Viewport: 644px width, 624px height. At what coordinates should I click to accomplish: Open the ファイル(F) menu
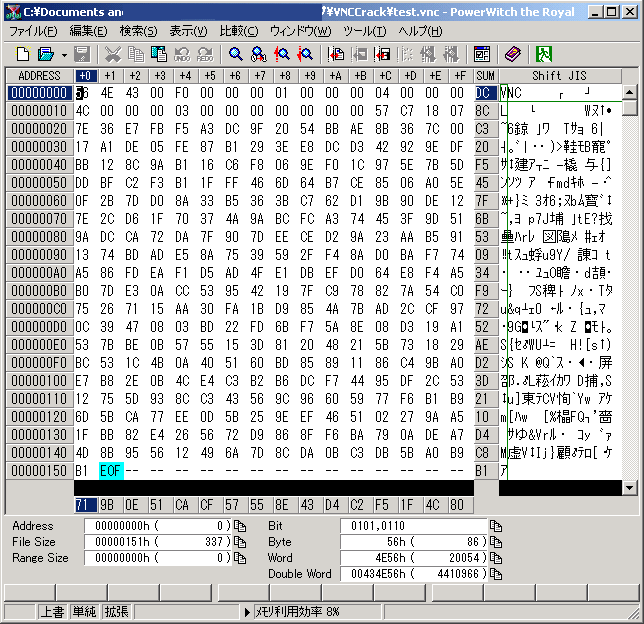point(33,31)
